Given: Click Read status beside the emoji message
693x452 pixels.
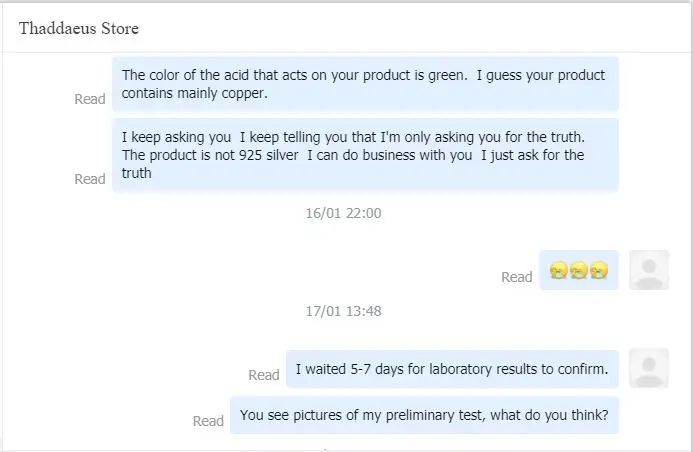Looking at the screenshot, I should pos(517,277).
